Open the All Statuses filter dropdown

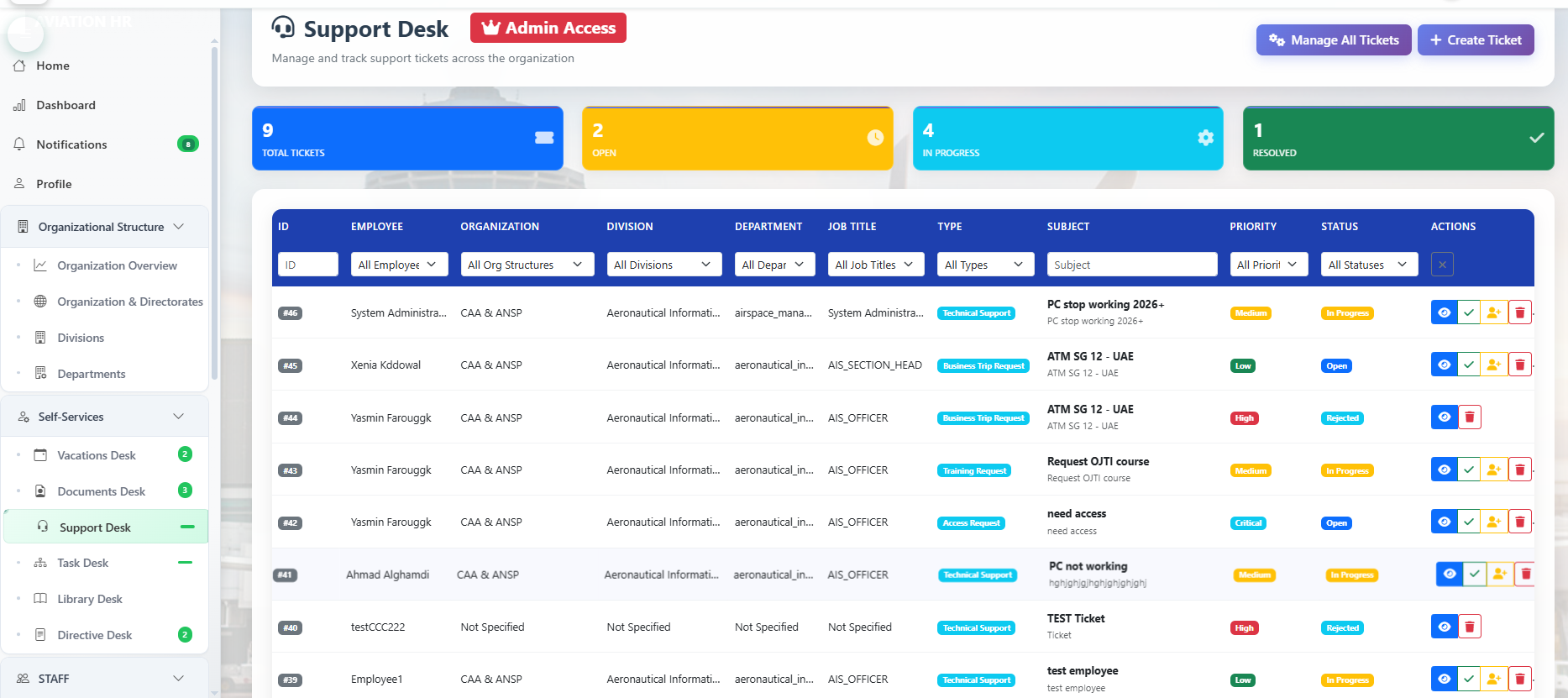(1368, 265)
